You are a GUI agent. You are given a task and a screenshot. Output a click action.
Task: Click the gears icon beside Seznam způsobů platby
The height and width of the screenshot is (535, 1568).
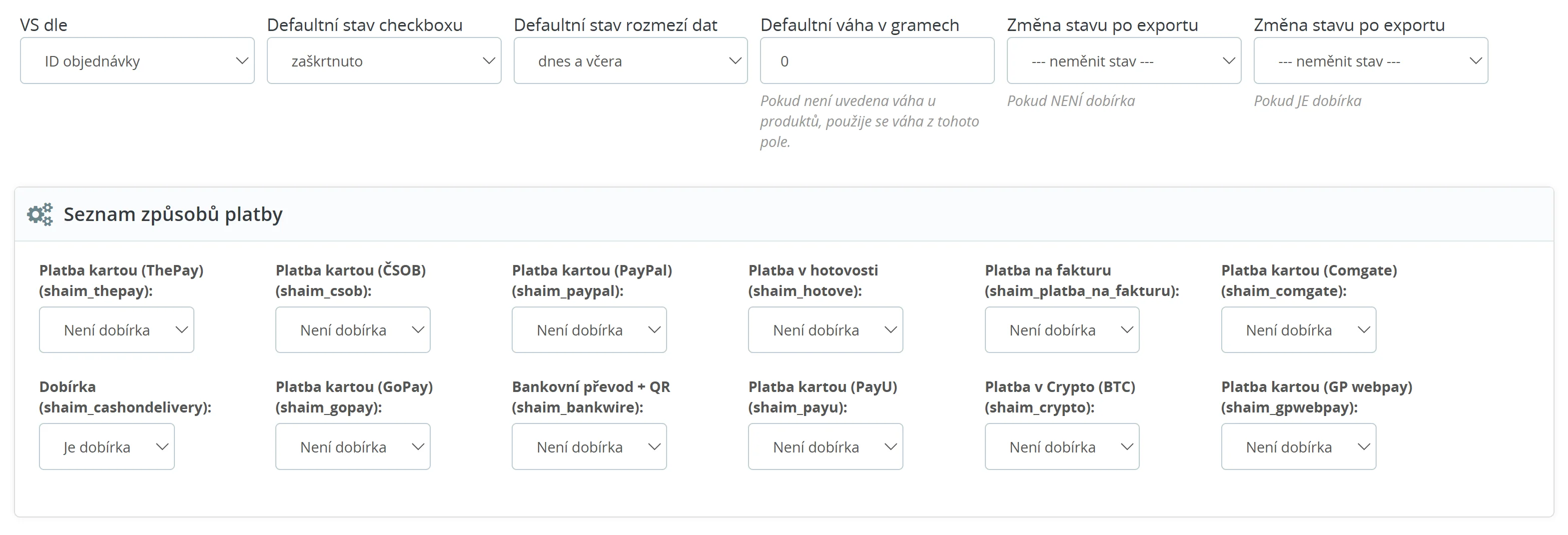pos(40,214)
